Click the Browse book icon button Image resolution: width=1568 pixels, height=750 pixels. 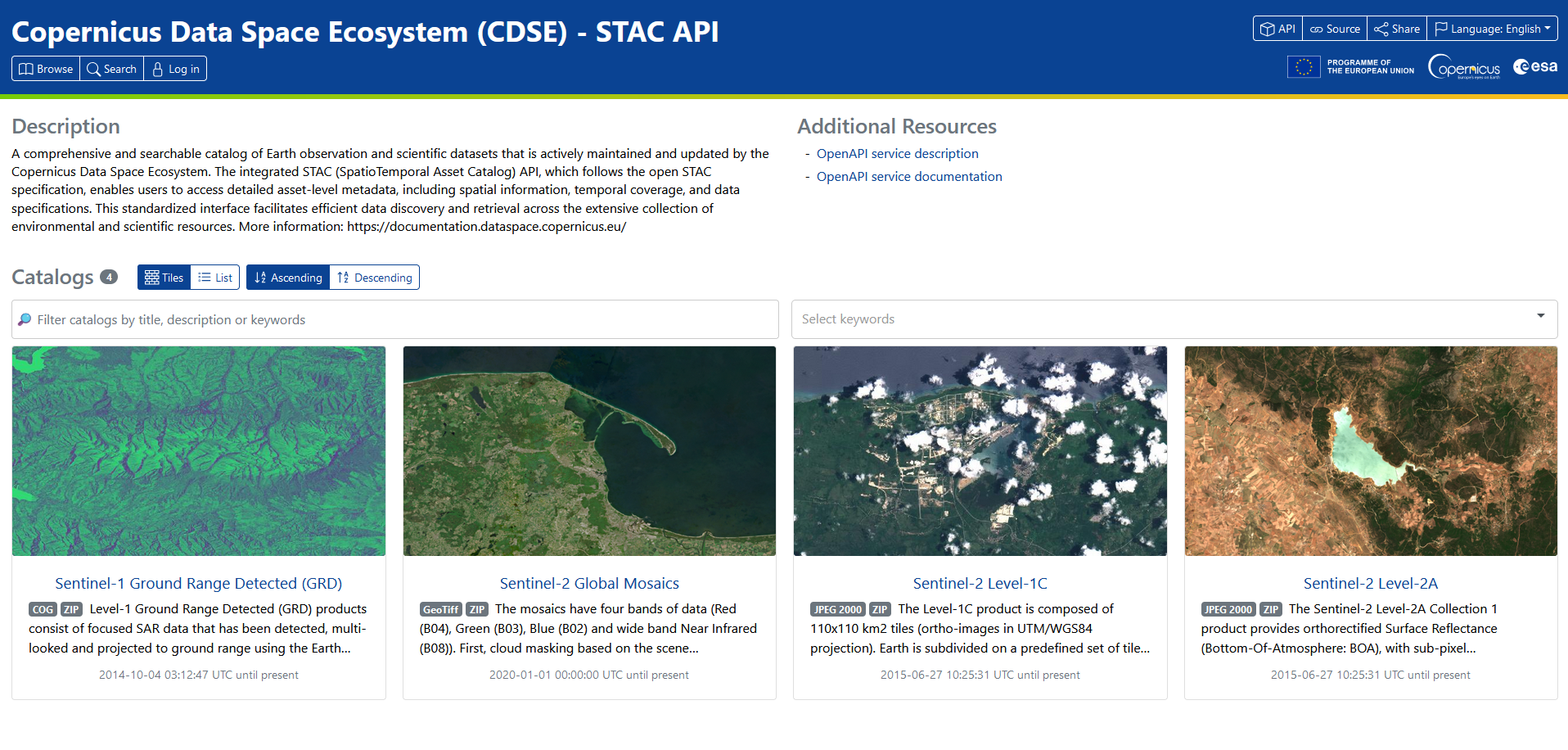pyautogui.click(x=46, y=69)
